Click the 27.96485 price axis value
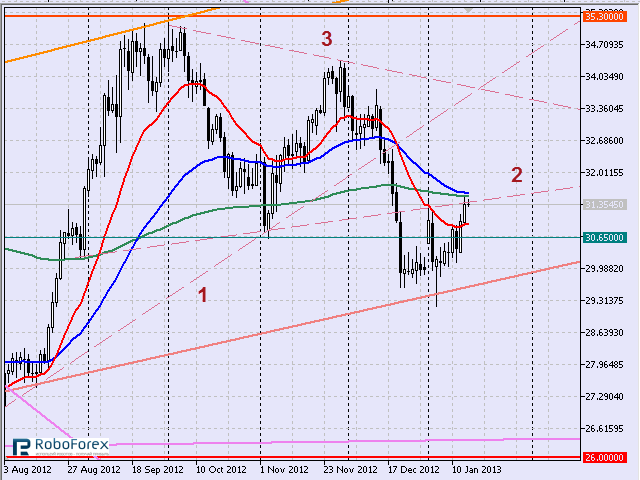Viewport: 640px width, 480px height. [604, 364]
